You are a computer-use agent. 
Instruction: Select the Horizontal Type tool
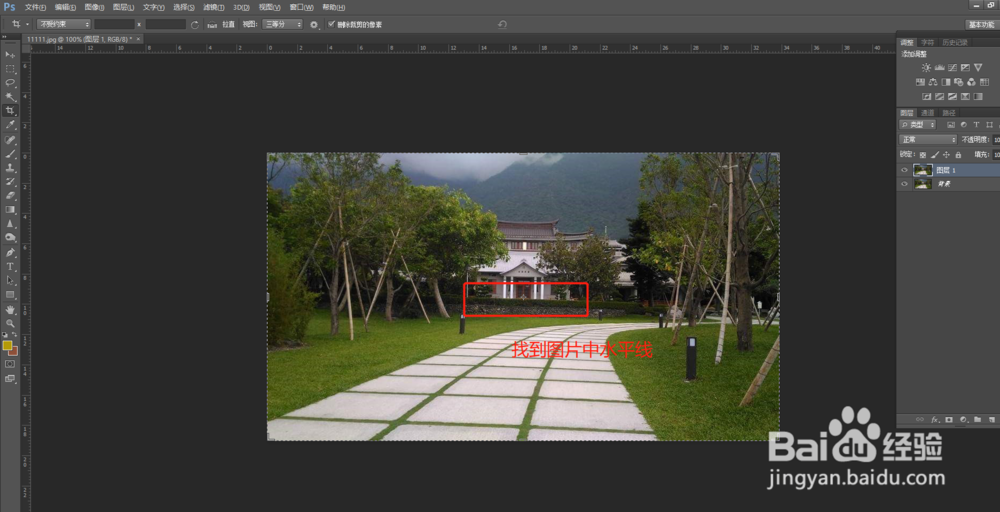[10, 267]
